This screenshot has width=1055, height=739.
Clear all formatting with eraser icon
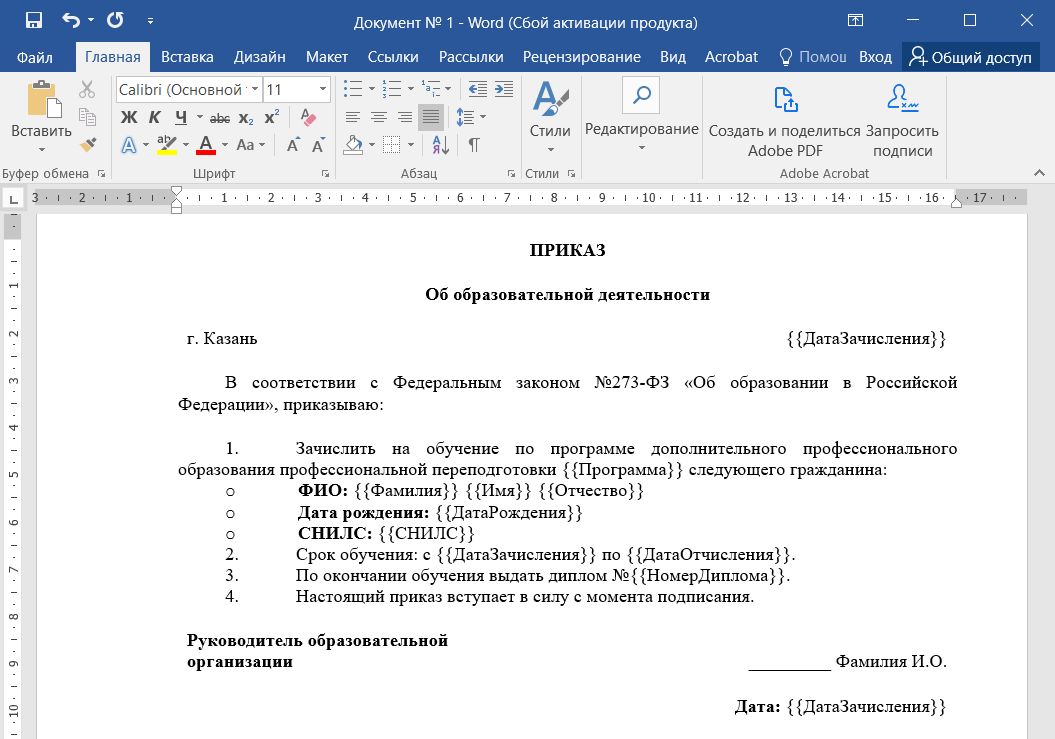coord(307,118)
